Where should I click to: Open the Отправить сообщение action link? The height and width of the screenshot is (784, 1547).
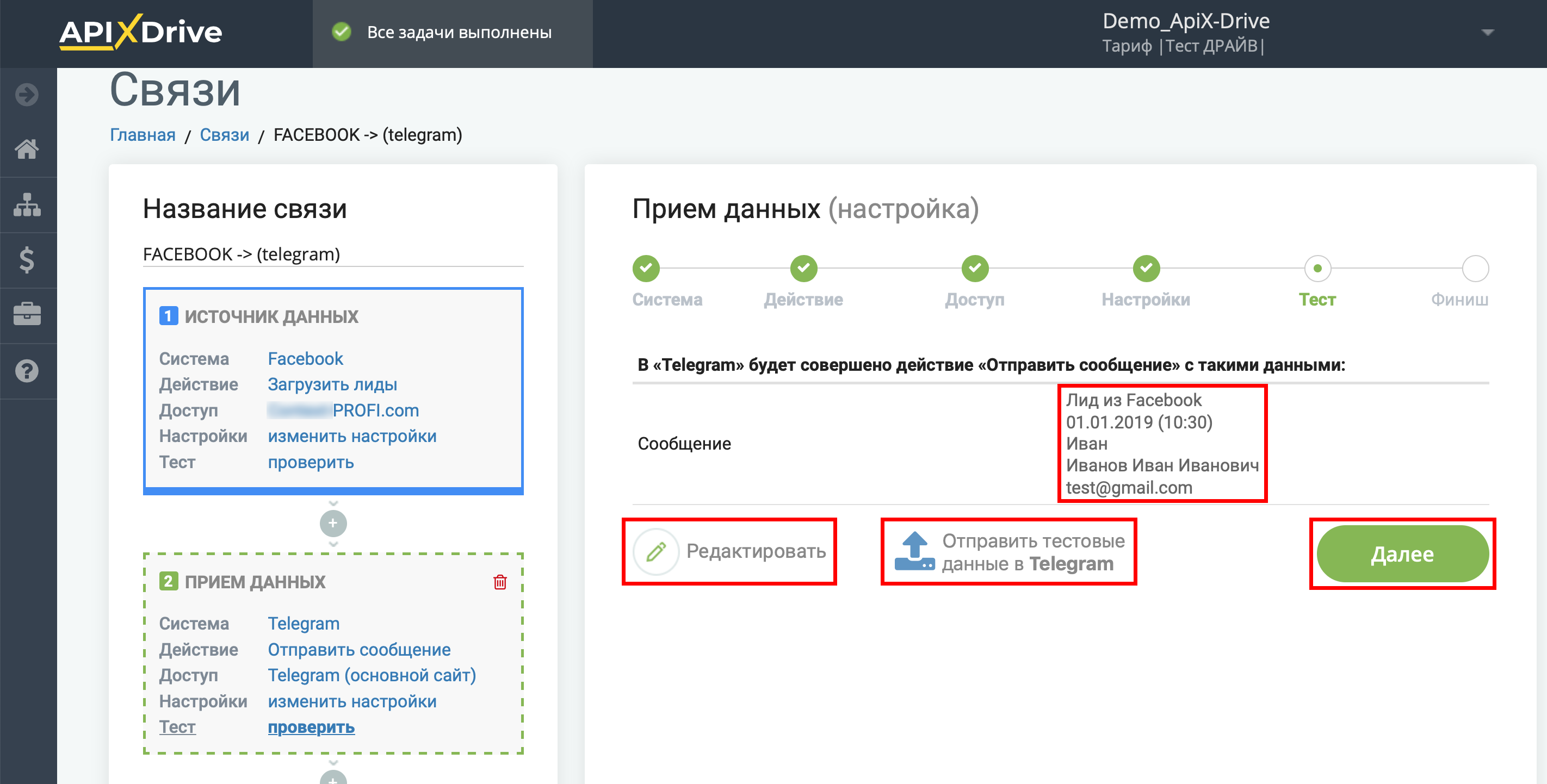click(359, 649)
